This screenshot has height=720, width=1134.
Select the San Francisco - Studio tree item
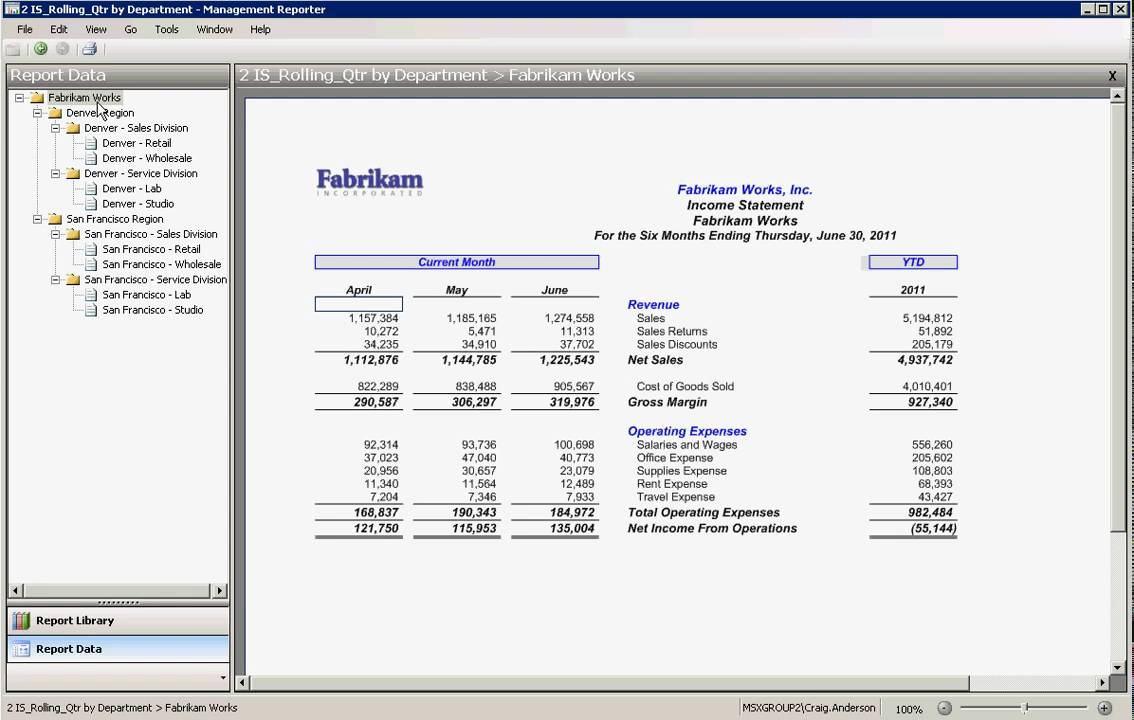[153, 310]
